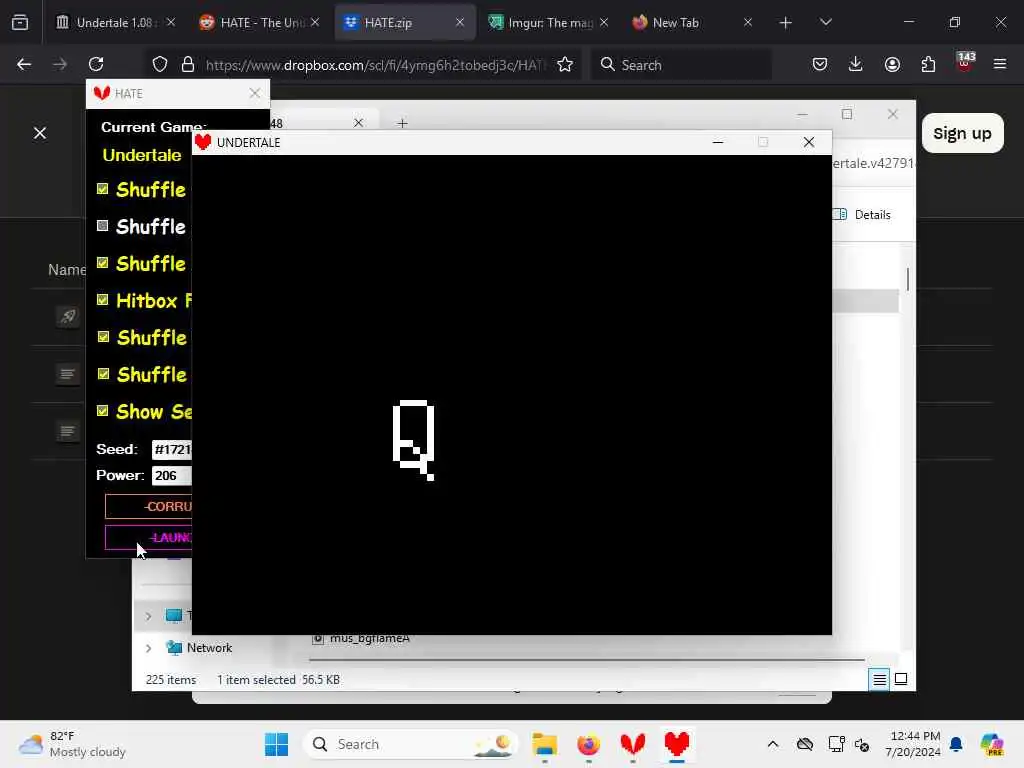Toggle the third Shuffle checkbox in HATE
1024x768 pixels.
click(x=103, y=263)
